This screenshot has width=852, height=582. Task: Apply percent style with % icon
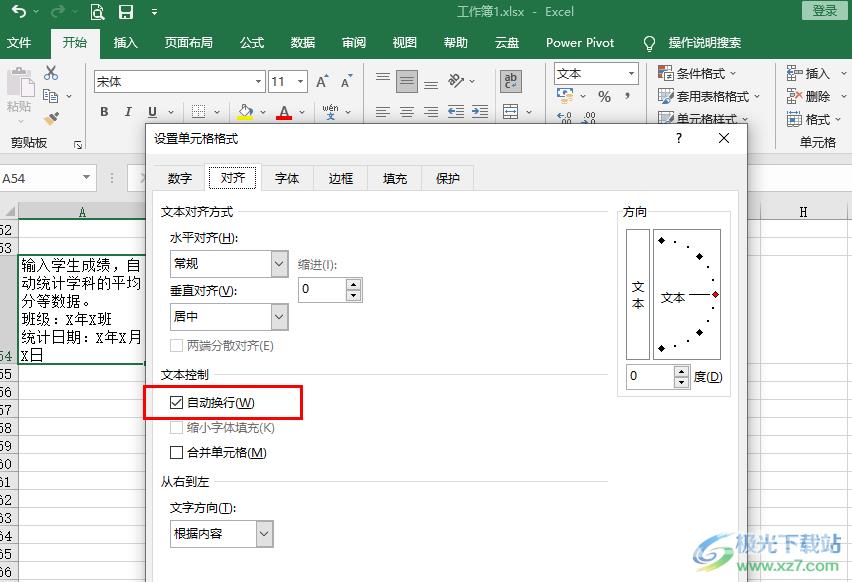tap(604, 97)
